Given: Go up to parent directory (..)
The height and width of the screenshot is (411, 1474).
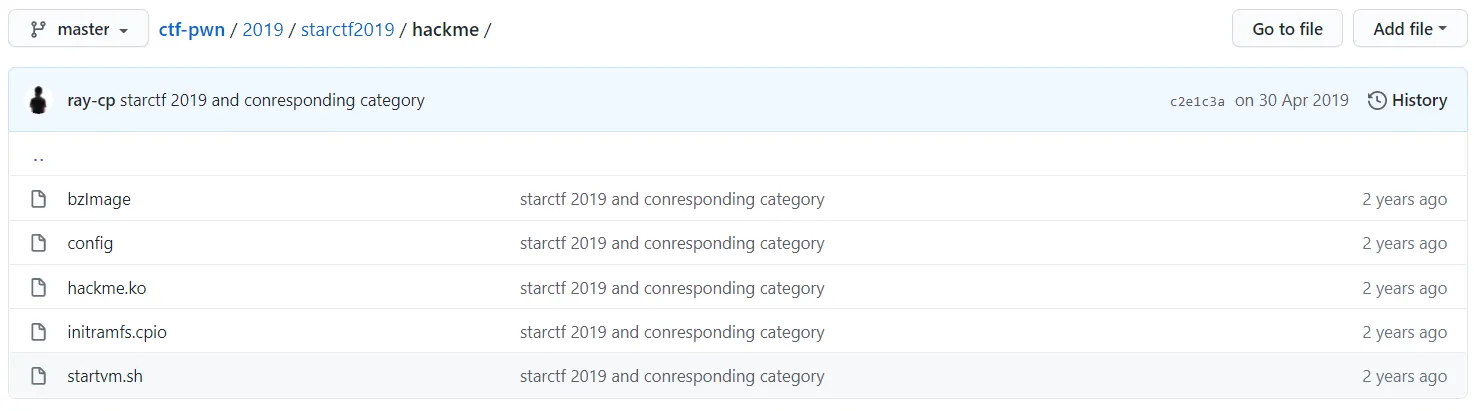Looking at the screenshot, I should (39, 156).
